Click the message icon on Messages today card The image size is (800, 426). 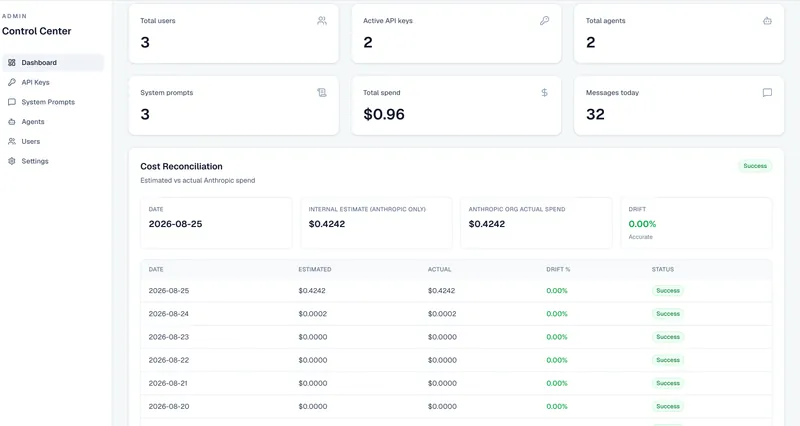tap(767, 93)
